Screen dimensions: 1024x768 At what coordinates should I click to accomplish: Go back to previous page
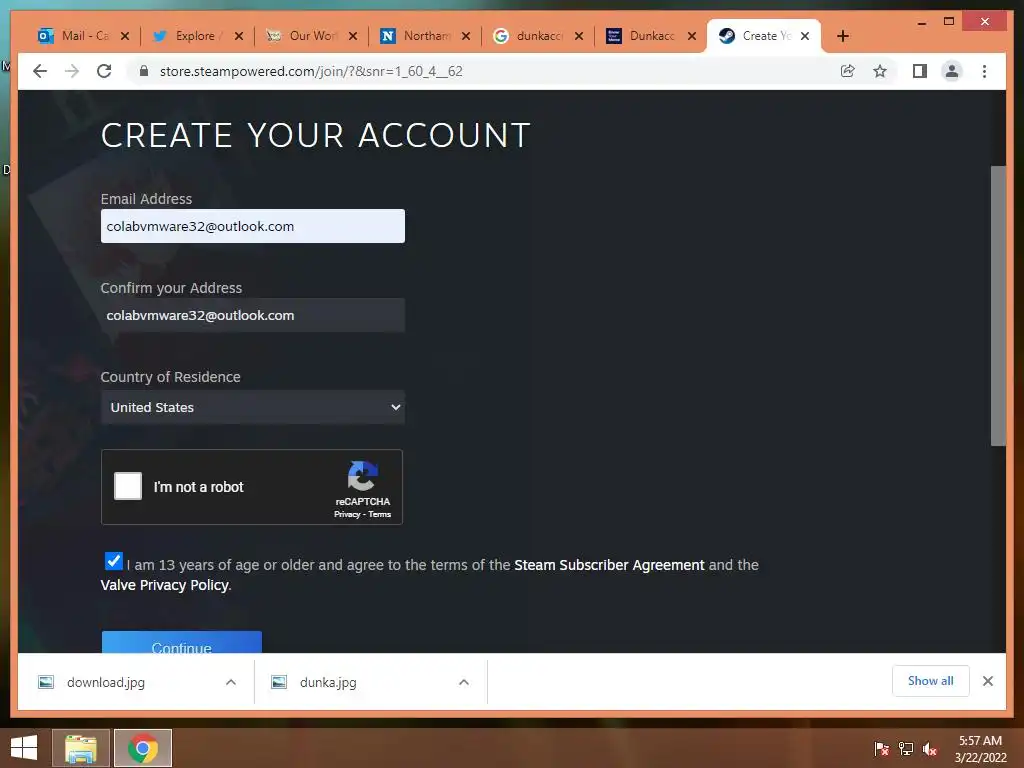[x=40, y=71]
